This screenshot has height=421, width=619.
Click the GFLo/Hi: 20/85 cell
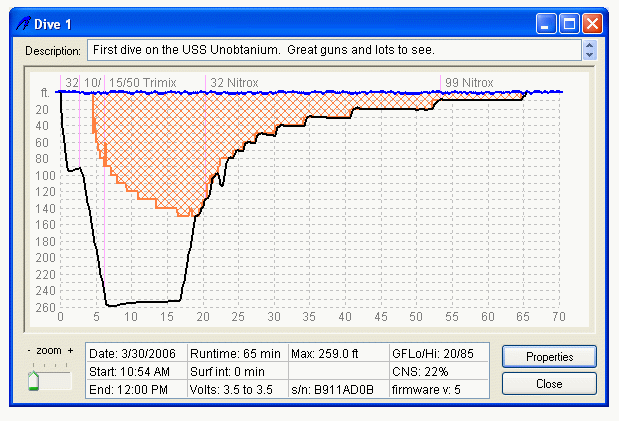tap(439, 353)
